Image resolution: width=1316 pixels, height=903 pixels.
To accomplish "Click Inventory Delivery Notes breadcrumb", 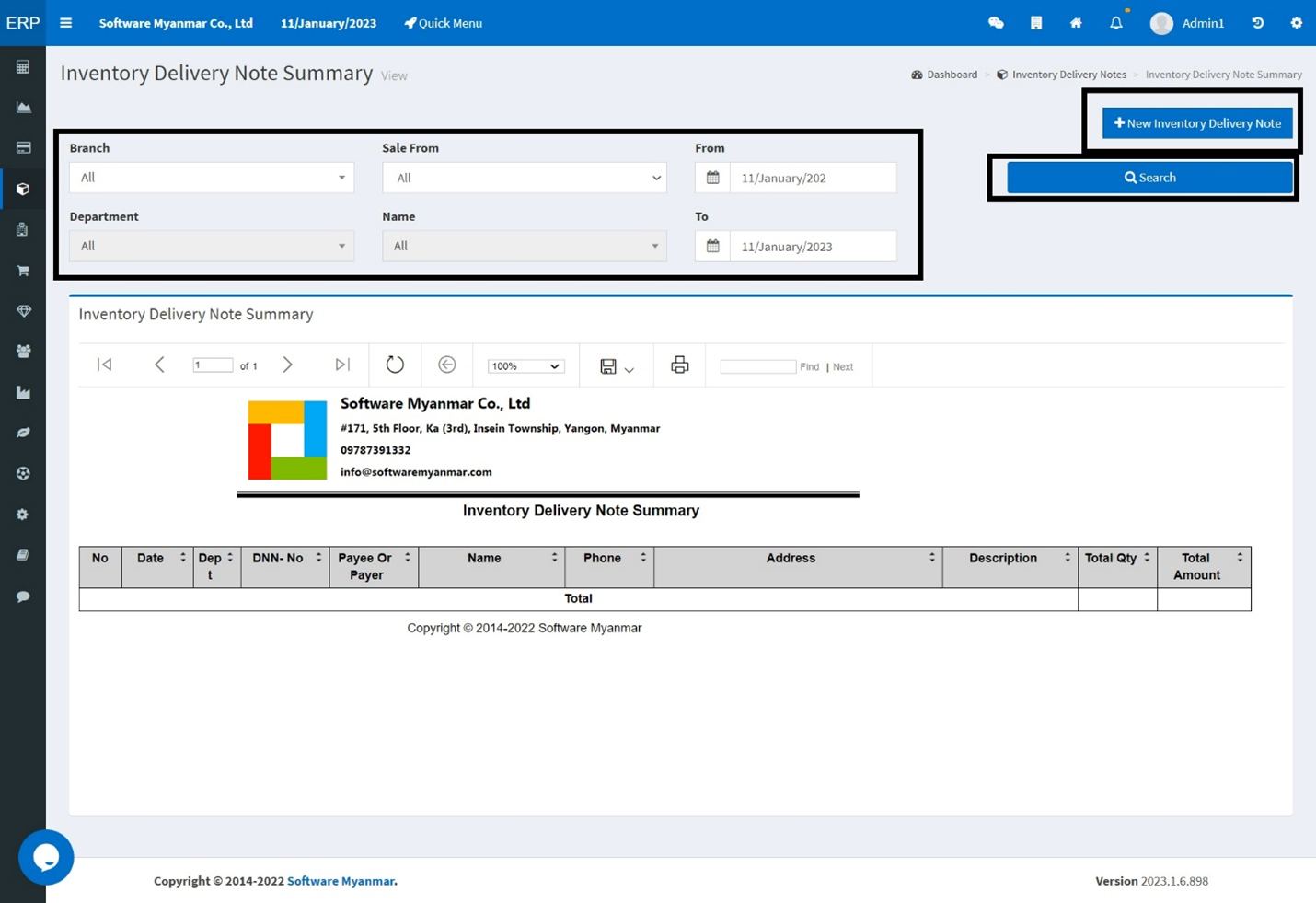I will click(1061, 75).
